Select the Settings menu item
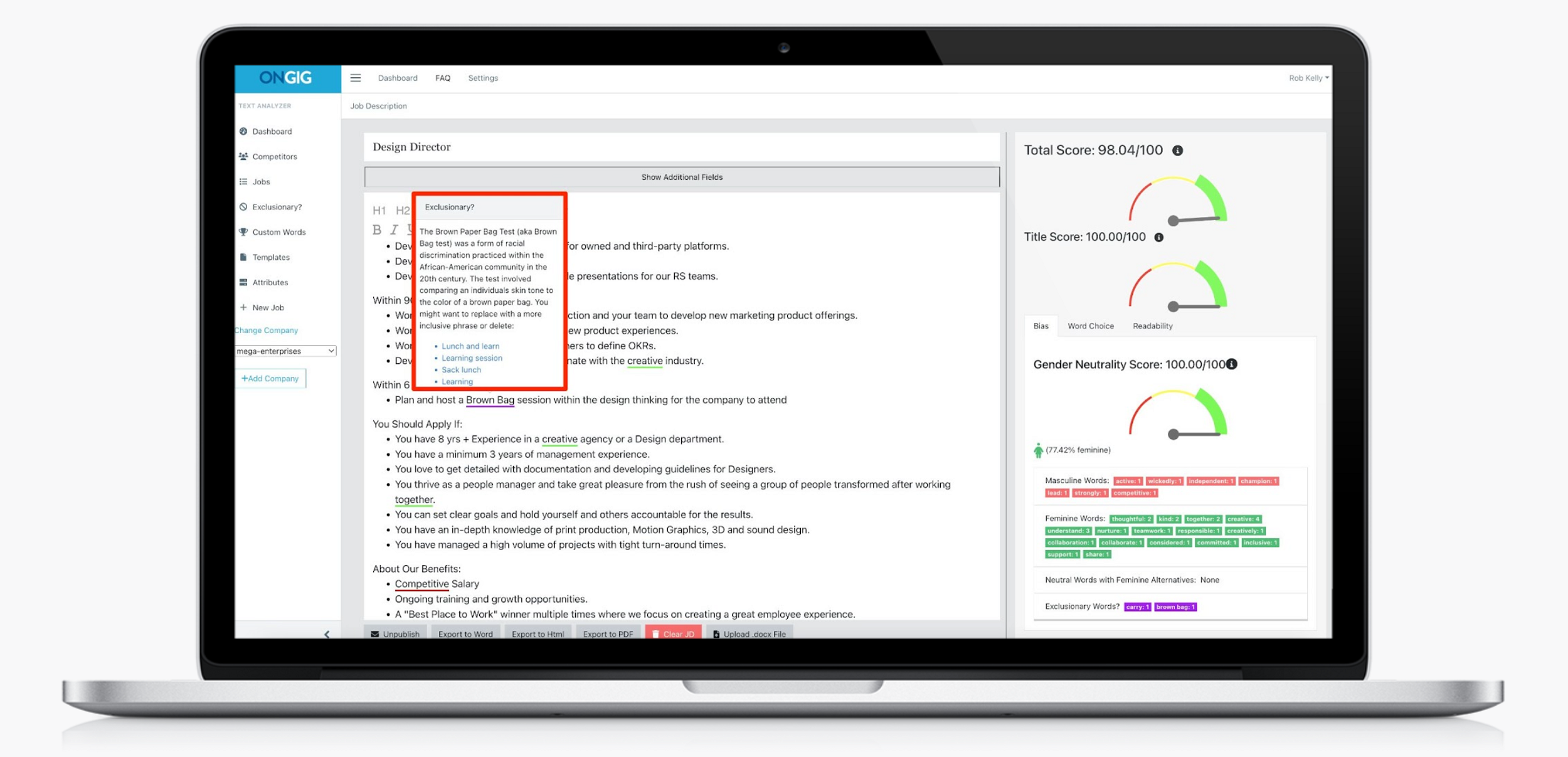Image resolution: width=1568 pixels, height=757 pixels. (484, 77)
